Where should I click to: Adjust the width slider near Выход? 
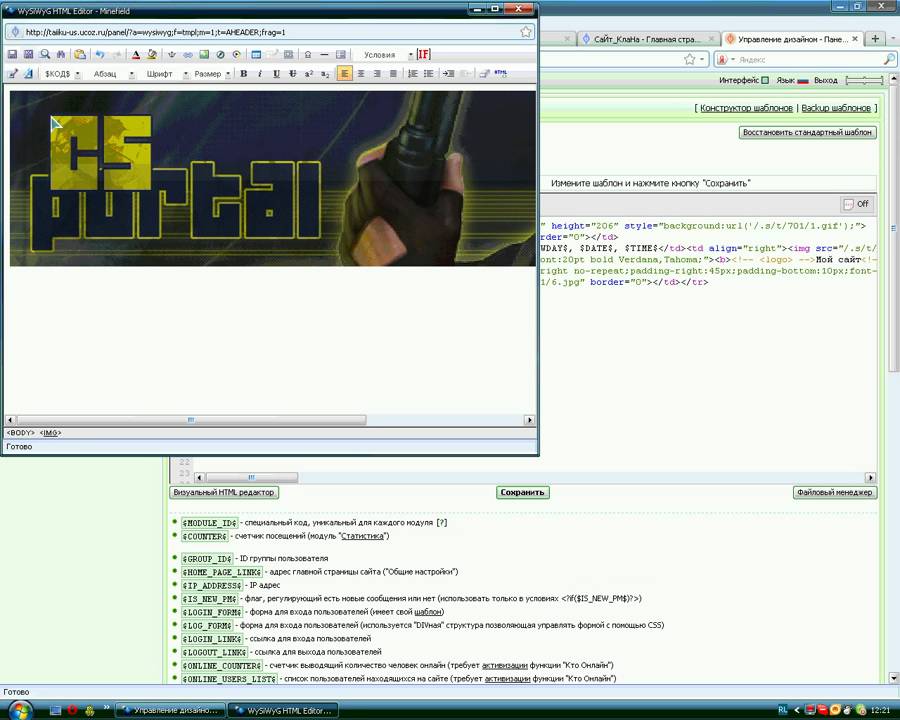[x=864, y=80]
